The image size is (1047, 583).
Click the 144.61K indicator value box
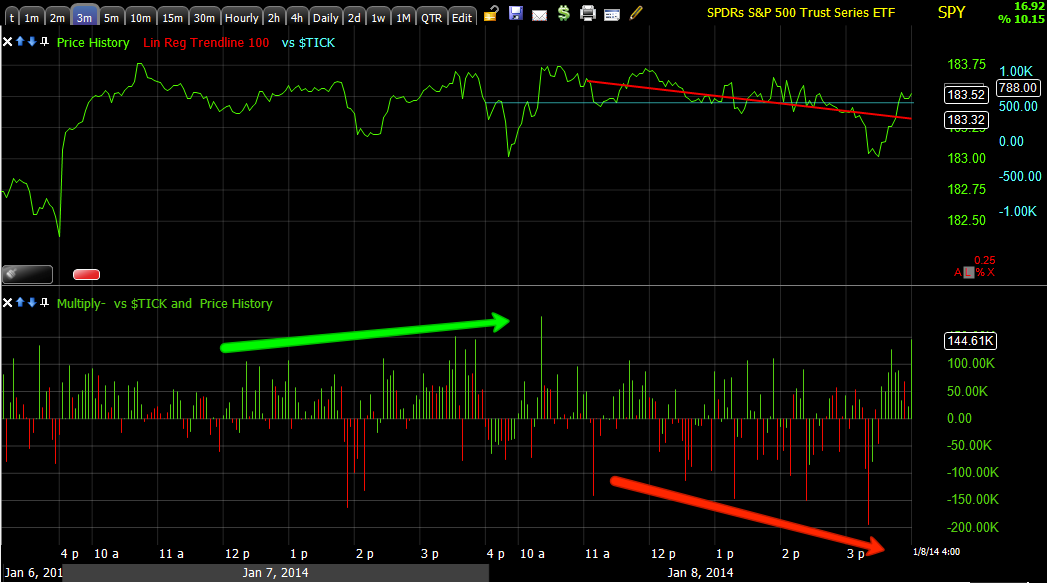(971, 341)
